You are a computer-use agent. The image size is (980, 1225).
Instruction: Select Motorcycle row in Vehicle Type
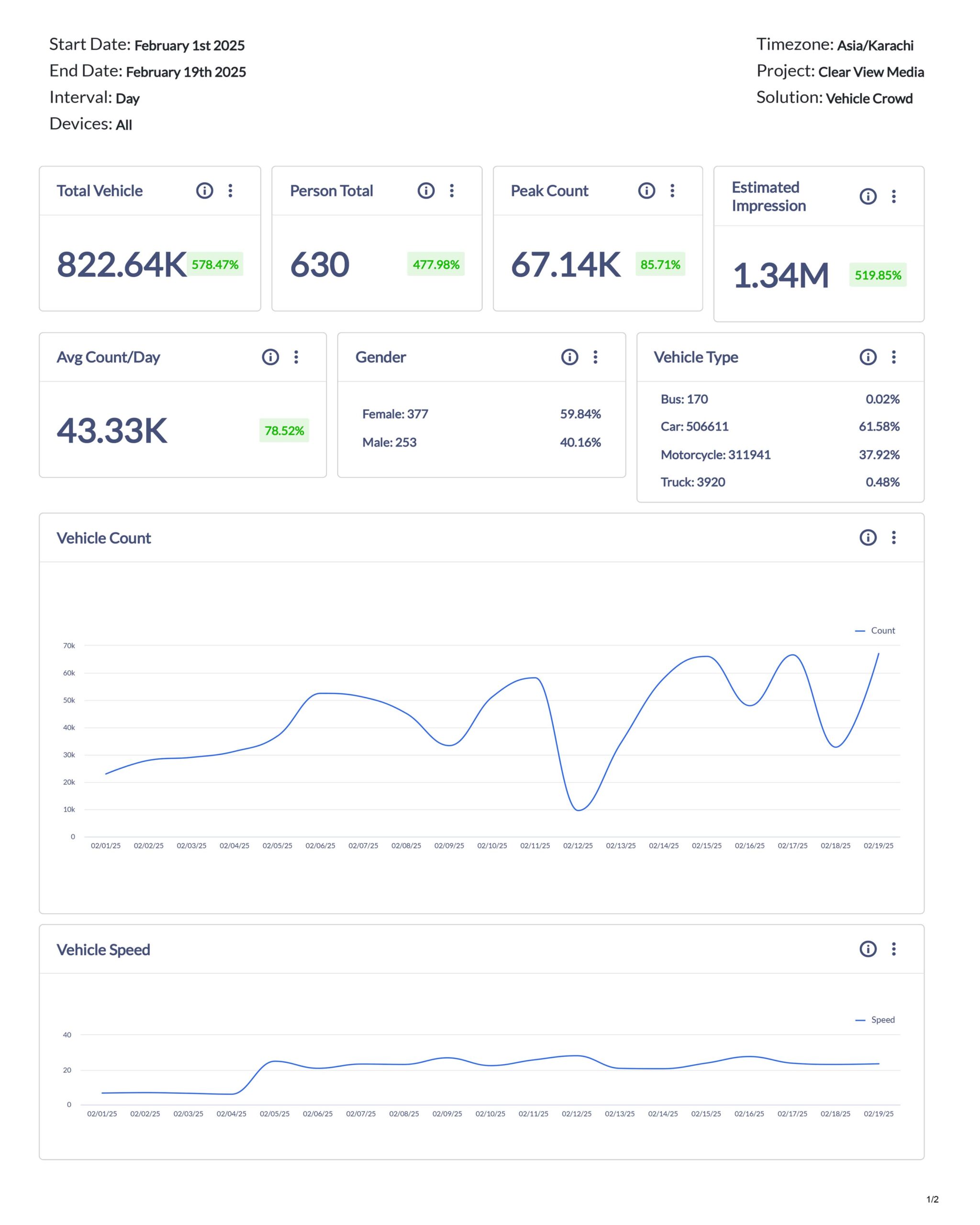pyautogui.click(x=715, y=455)
